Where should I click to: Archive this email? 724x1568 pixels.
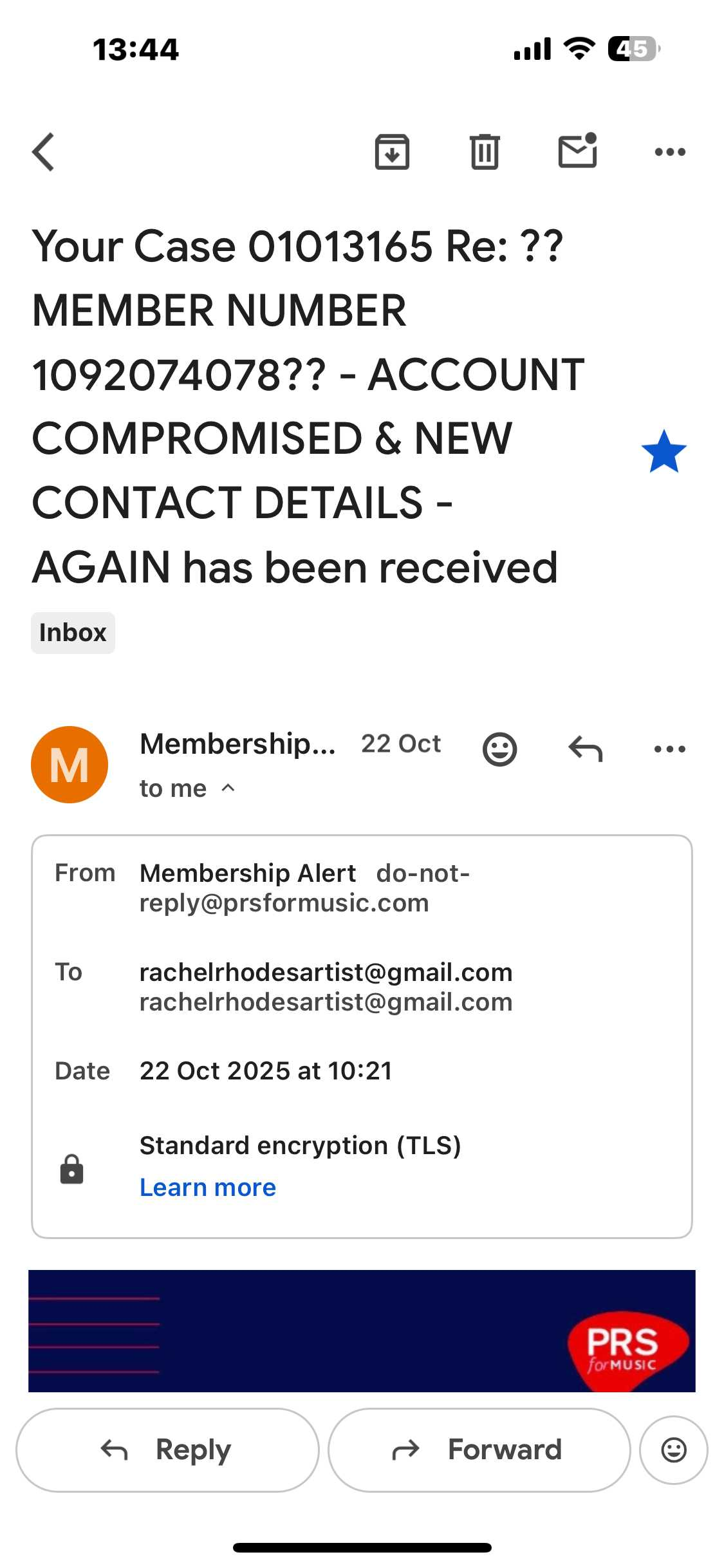tap(392, 152)
